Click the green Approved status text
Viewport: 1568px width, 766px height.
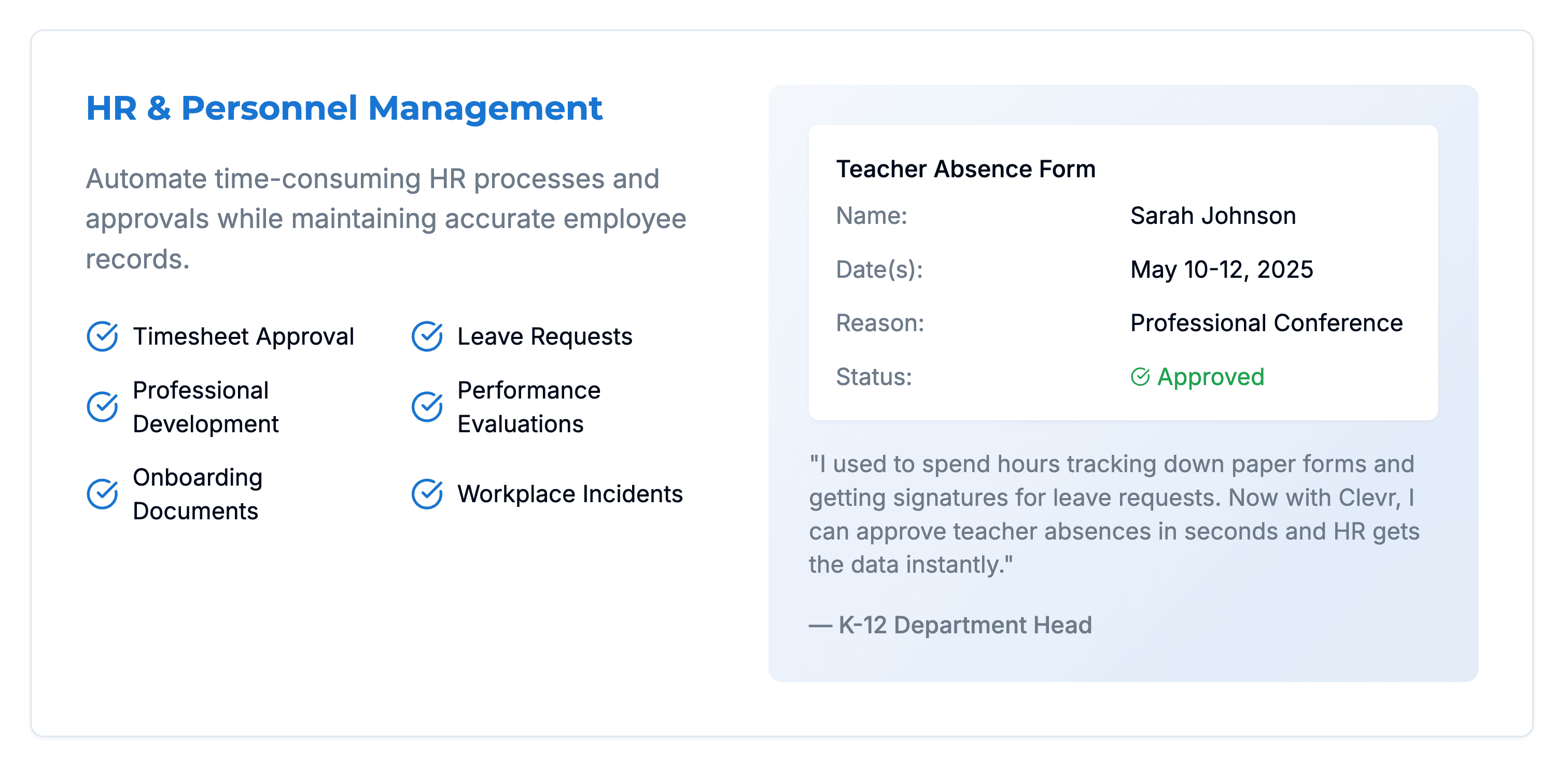pyautogui.click(x=1211, y=377)
